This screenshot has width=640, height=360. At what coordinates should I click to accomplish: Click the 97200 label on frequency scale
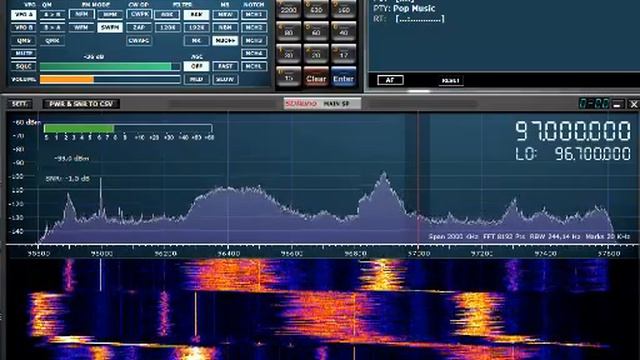[x=482, y=254]
